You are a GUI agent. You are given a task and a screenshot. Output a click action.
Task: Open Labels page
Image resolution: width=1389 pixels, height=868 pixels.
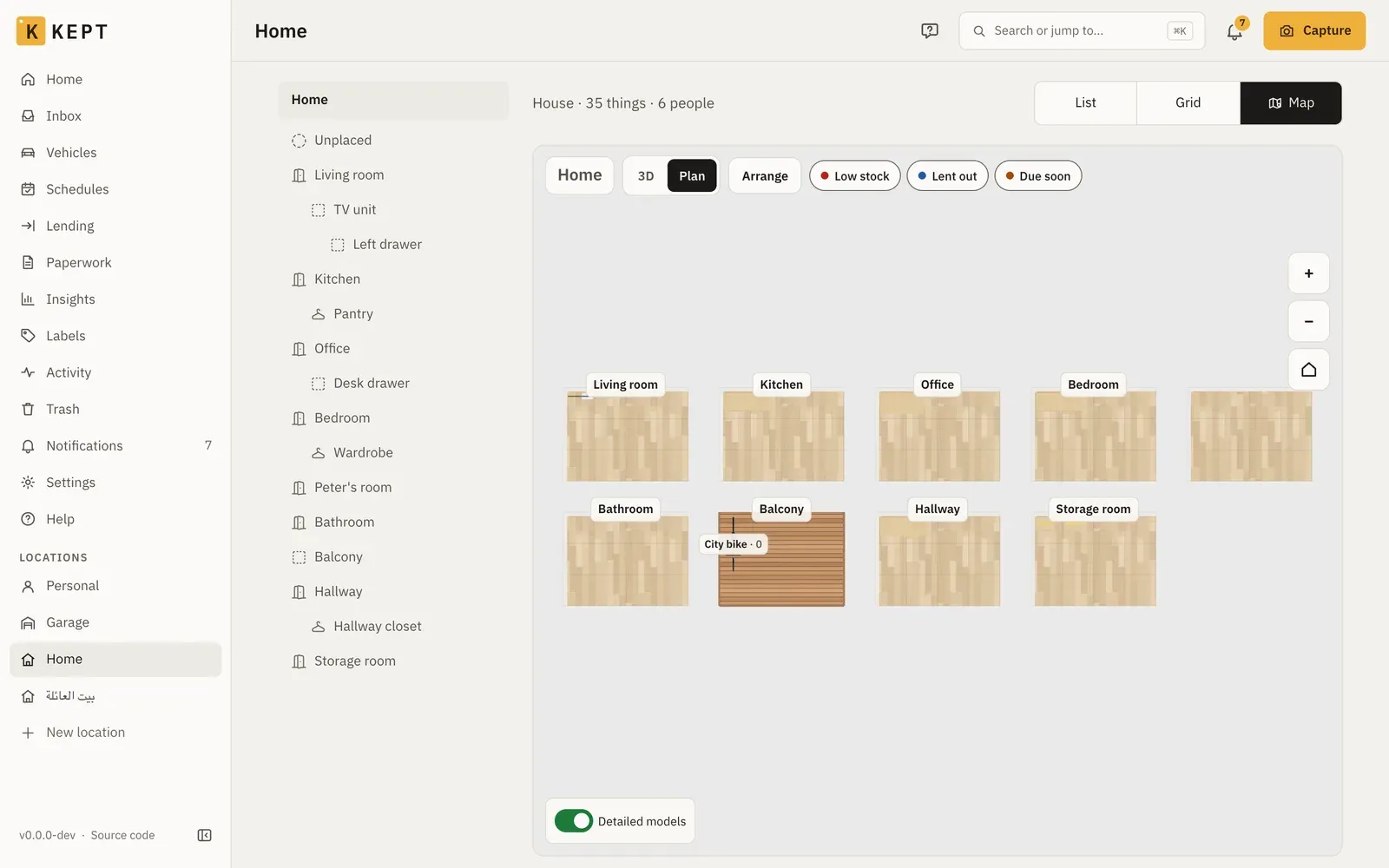(115, 336)
